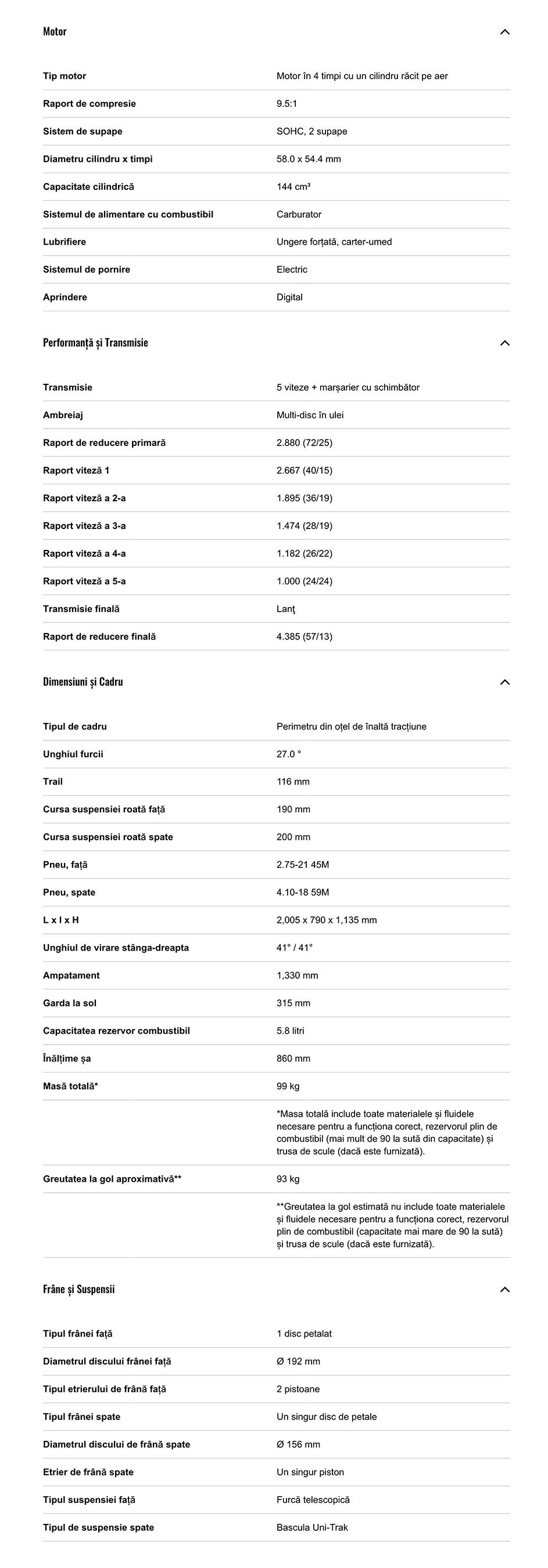This screenshot has width=548, height=1568.
Task: Select the Sistemul de pornire label
Action: [x=87, y=269]
